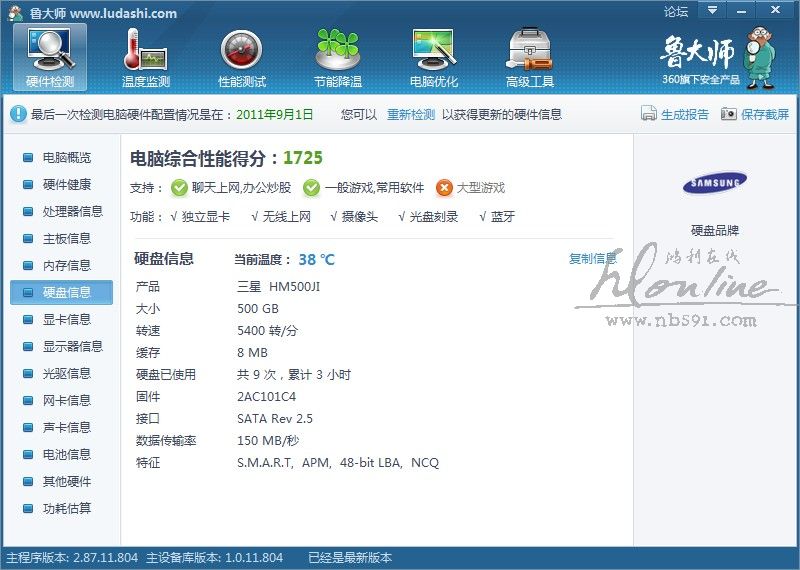The height and width of the screenshot is (570, 800).
Task: Select 硬盘信息 in the sidebar
Action: tap(61, 292)
